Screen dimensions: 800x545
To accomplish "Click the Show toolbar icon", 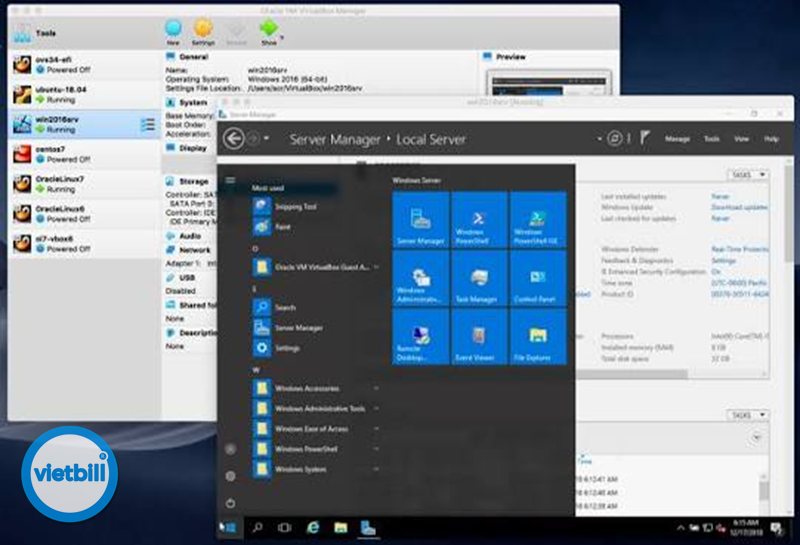I will pyautogui.click(x=269, y=32).
